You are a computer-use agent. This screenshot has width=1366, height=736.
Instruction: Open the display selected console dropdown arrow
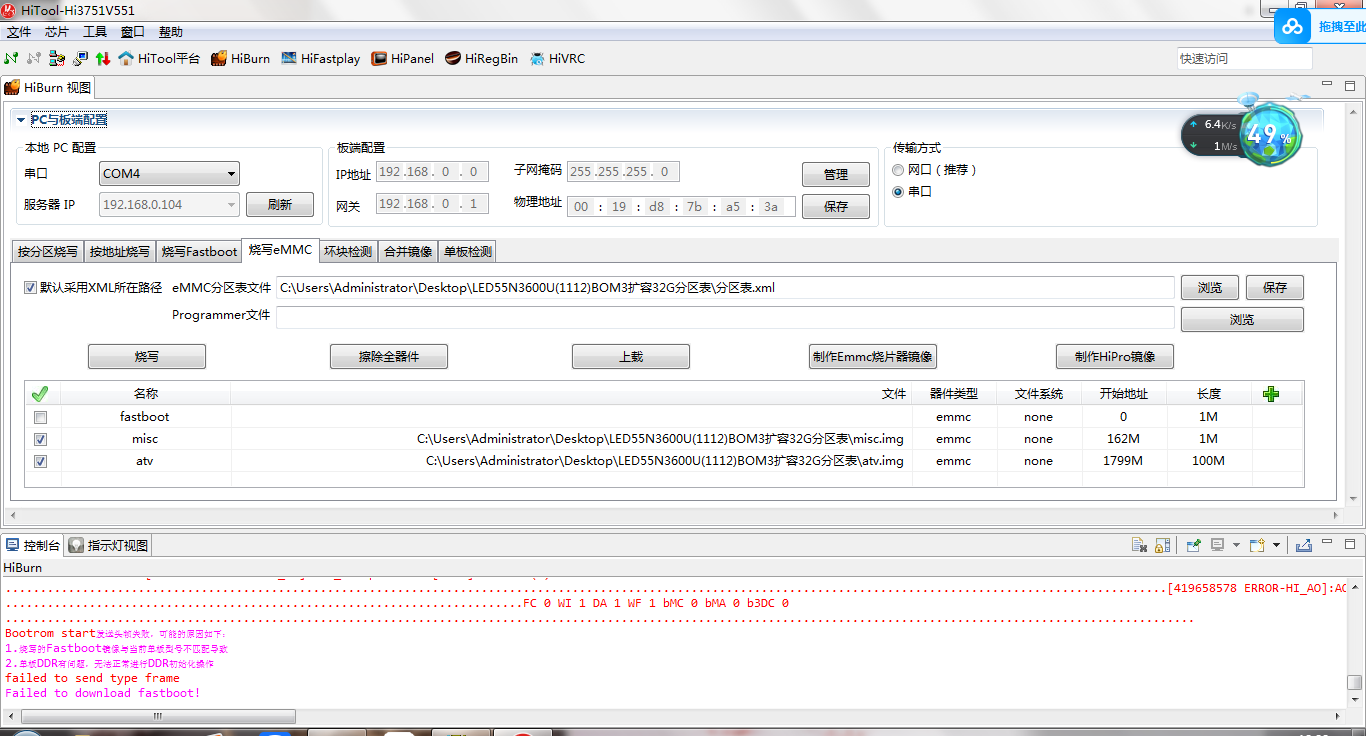pyautogui.click(x=1236, y=545)
